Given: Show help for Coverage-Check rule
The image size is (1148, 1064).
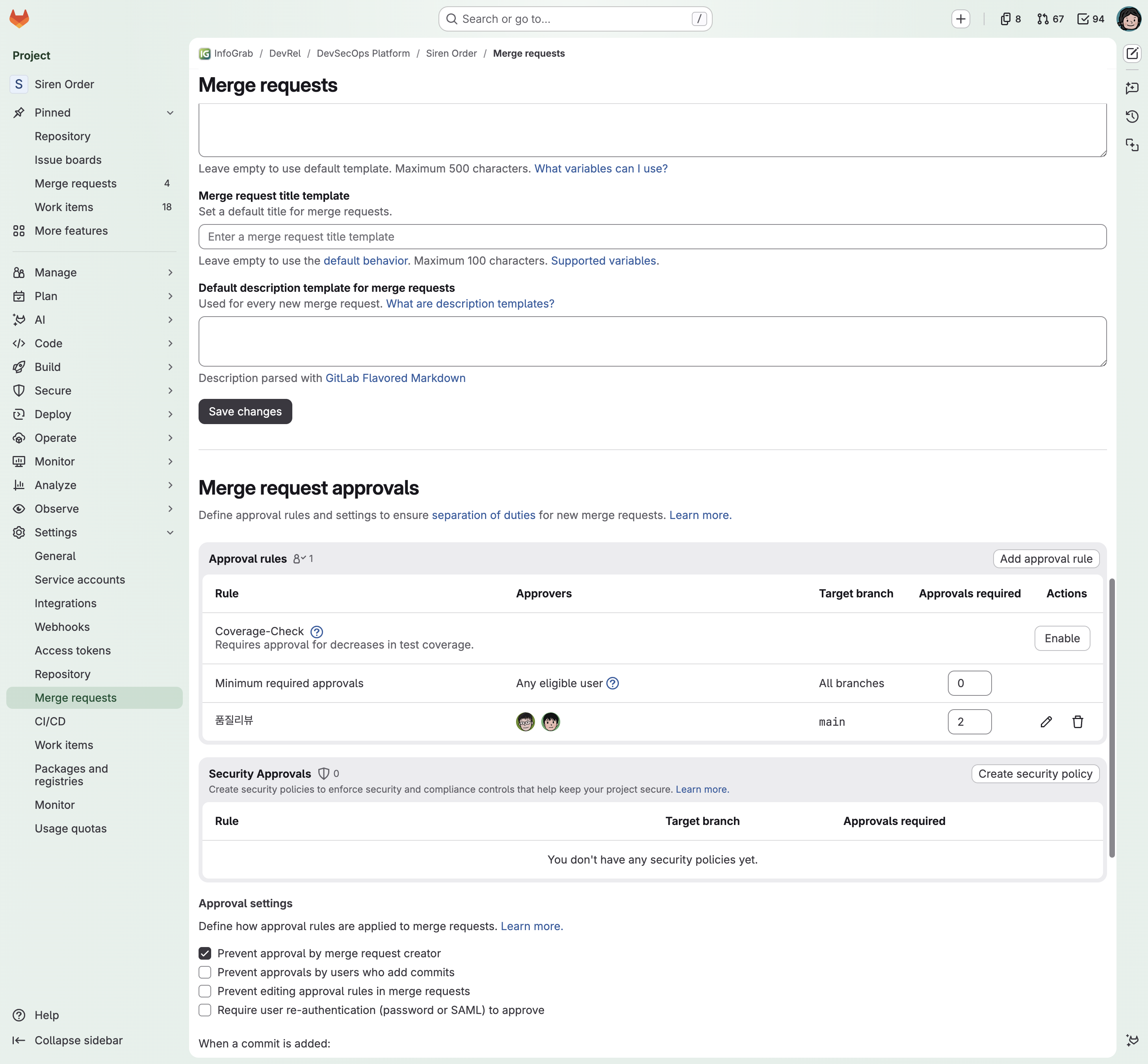Looking at the screenshot, I should 317,632.
